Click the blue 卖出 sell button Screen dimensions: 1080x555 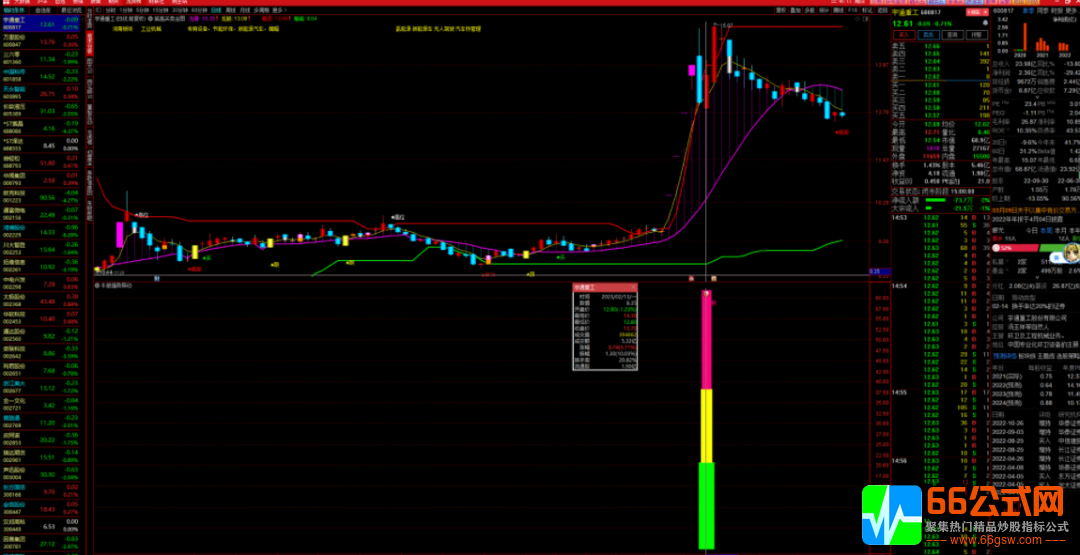click(929, 35)
